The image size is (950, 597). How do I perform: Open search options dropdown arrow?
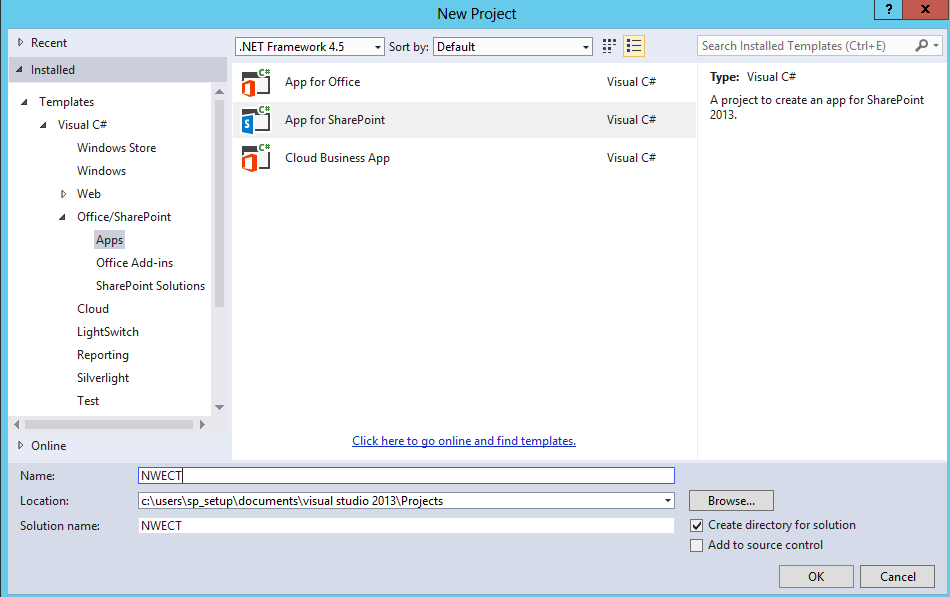936,45
